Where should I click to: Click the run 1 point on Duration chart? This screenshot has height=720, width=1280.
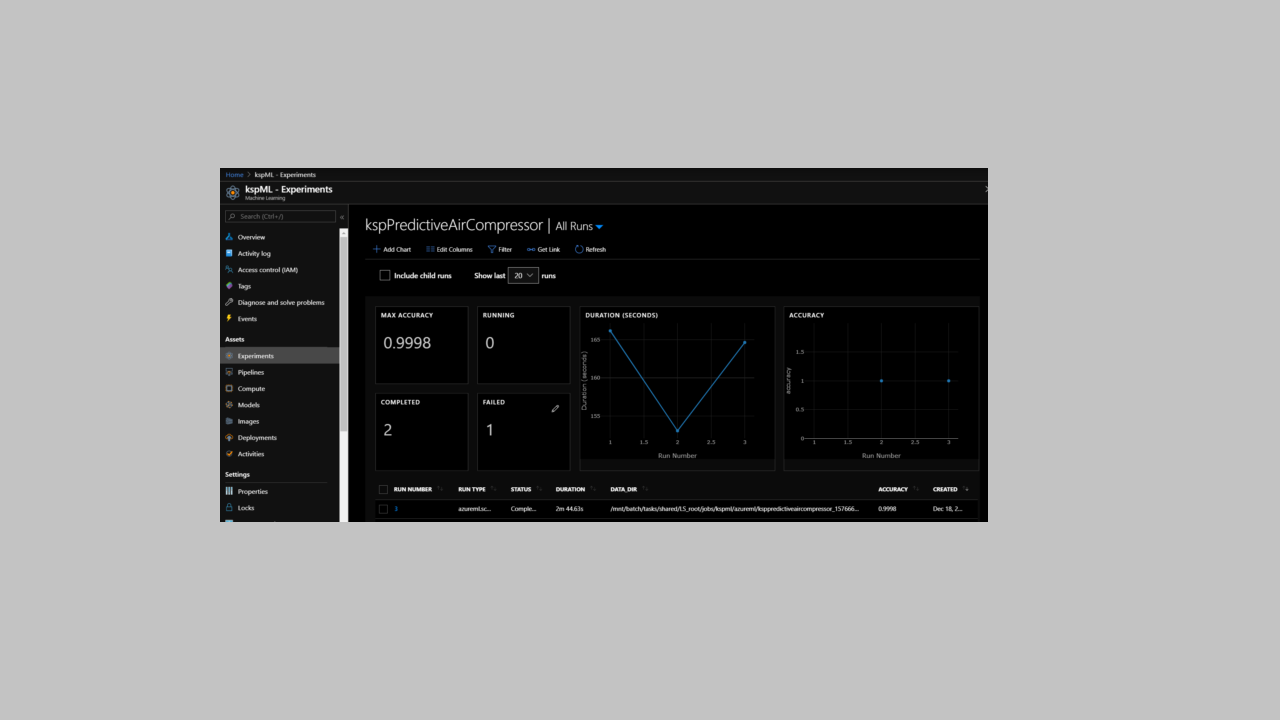pyautogui.click(x=610, y=331)
